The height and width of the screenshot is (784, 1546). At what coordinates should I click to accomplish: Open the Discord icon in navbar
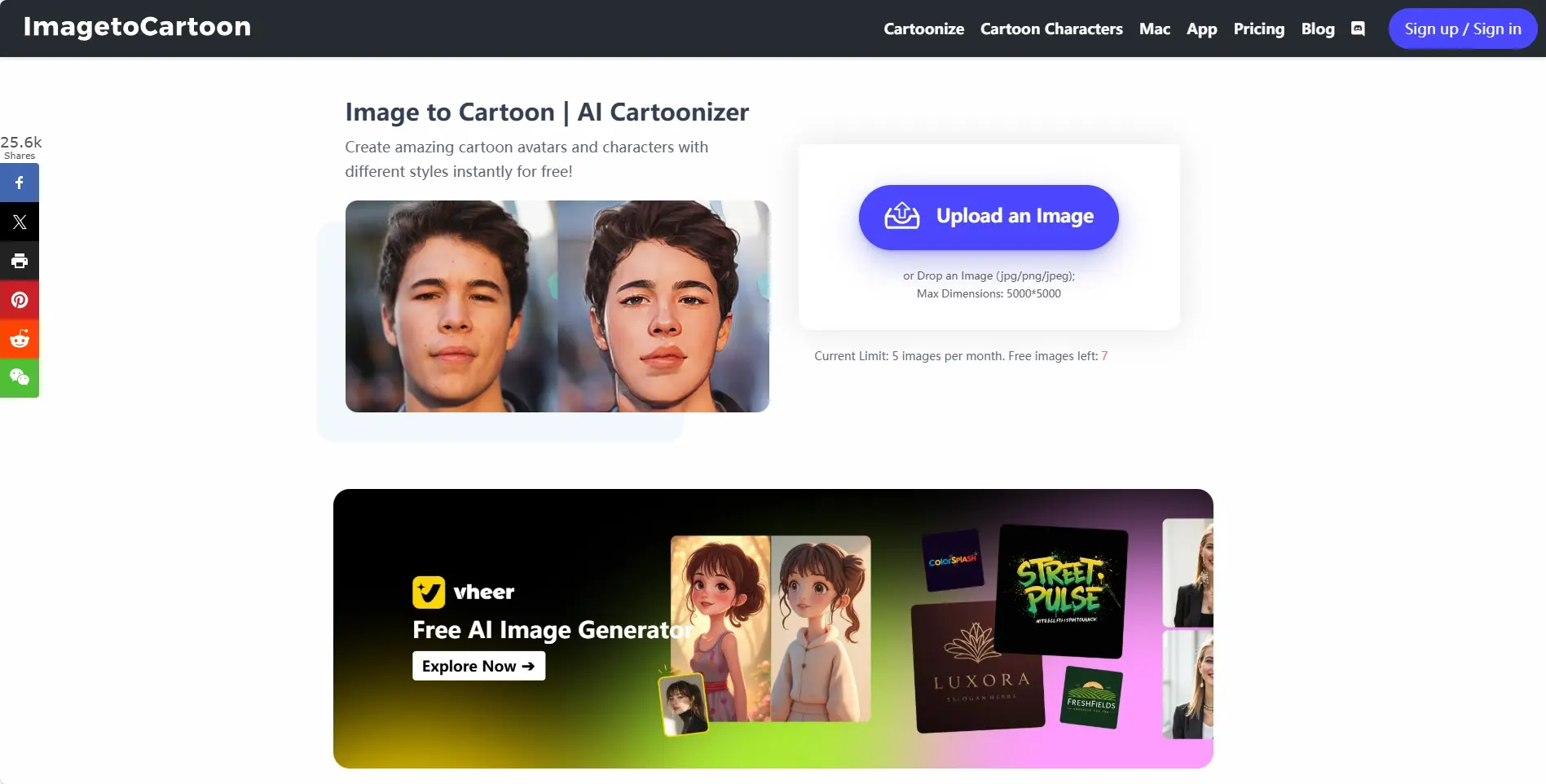pyautogui.click(x=1358, y=29)
